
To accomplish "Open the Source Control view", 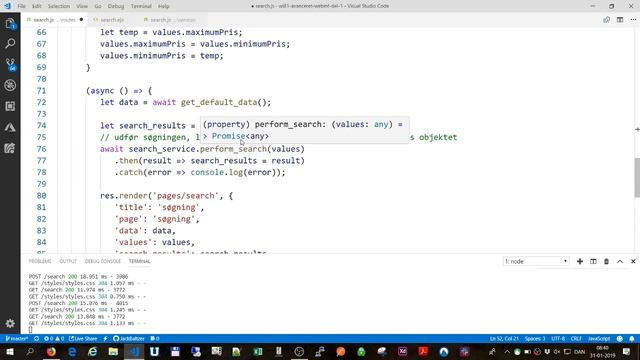I will 10,64.
